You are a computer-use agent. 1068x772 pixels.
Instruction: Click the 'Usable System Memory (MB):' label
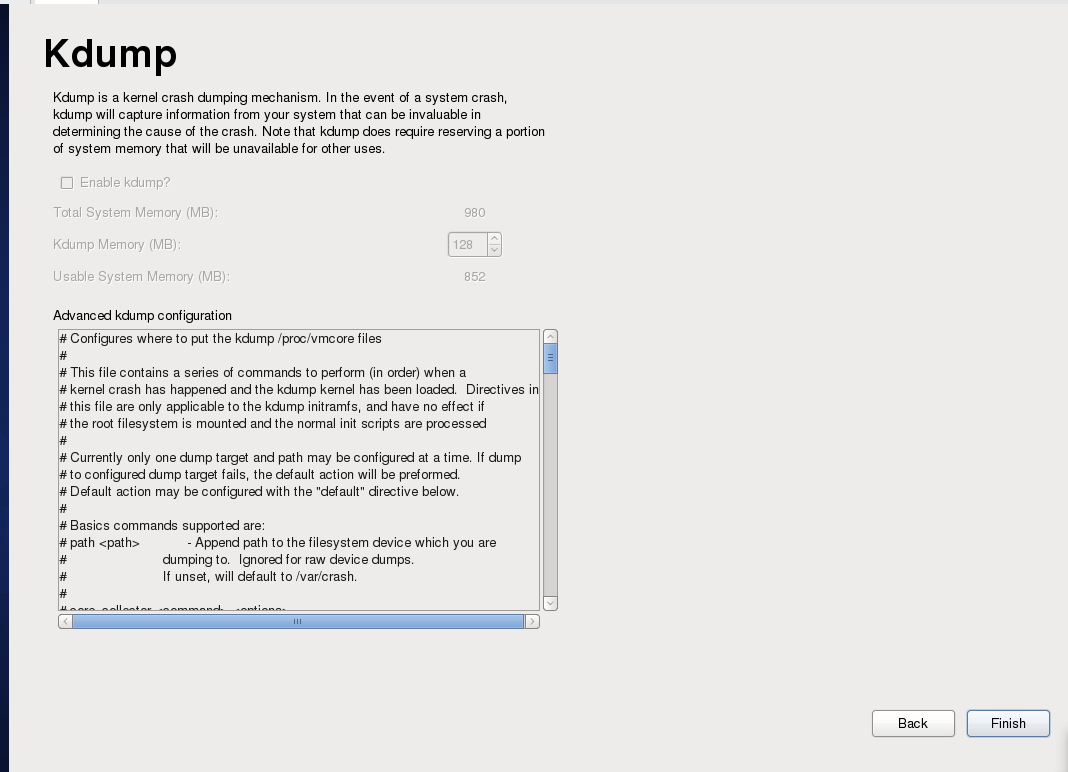click(x=142, y=277)
